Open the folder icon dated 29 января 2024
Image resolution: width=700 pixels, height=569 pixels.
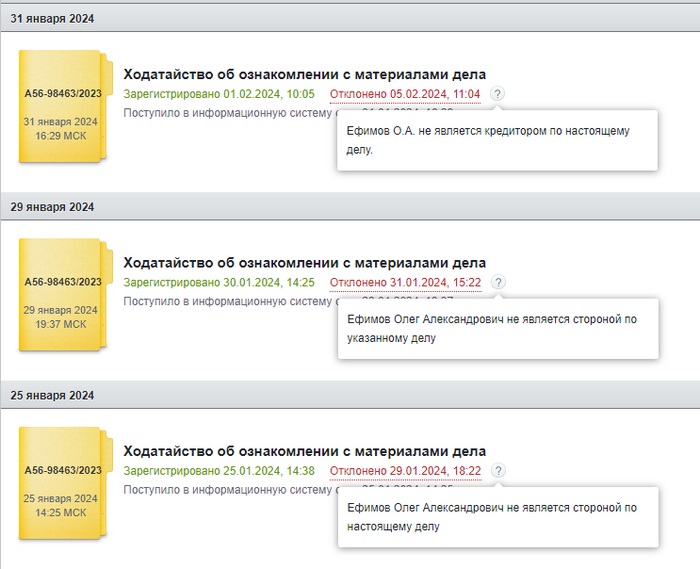click(64, 295)
